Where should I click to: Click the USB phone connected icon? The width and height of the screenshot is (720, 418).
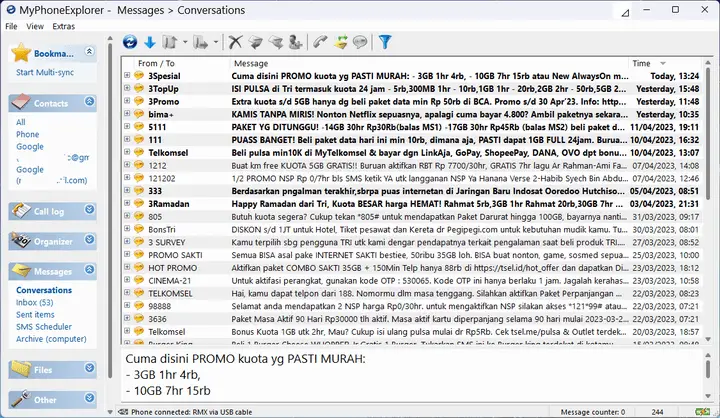(123, 412)
